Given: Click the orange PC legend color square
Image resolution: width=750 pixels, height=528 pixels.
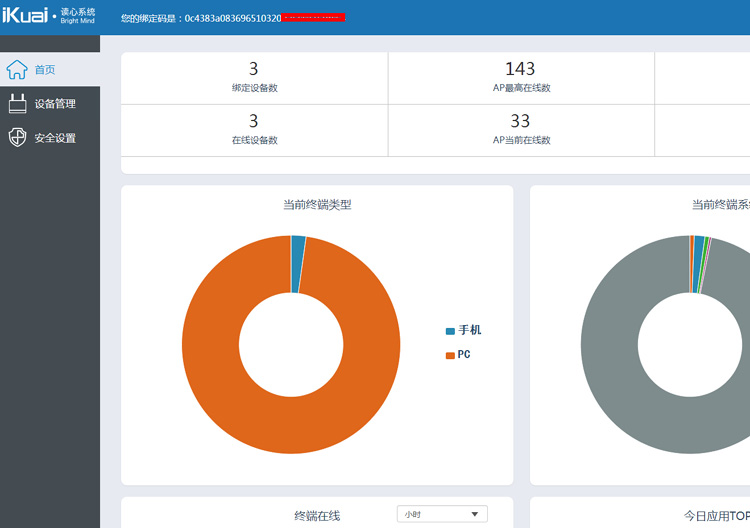Looking at the screenshot, I should click(x=450, y=356).
